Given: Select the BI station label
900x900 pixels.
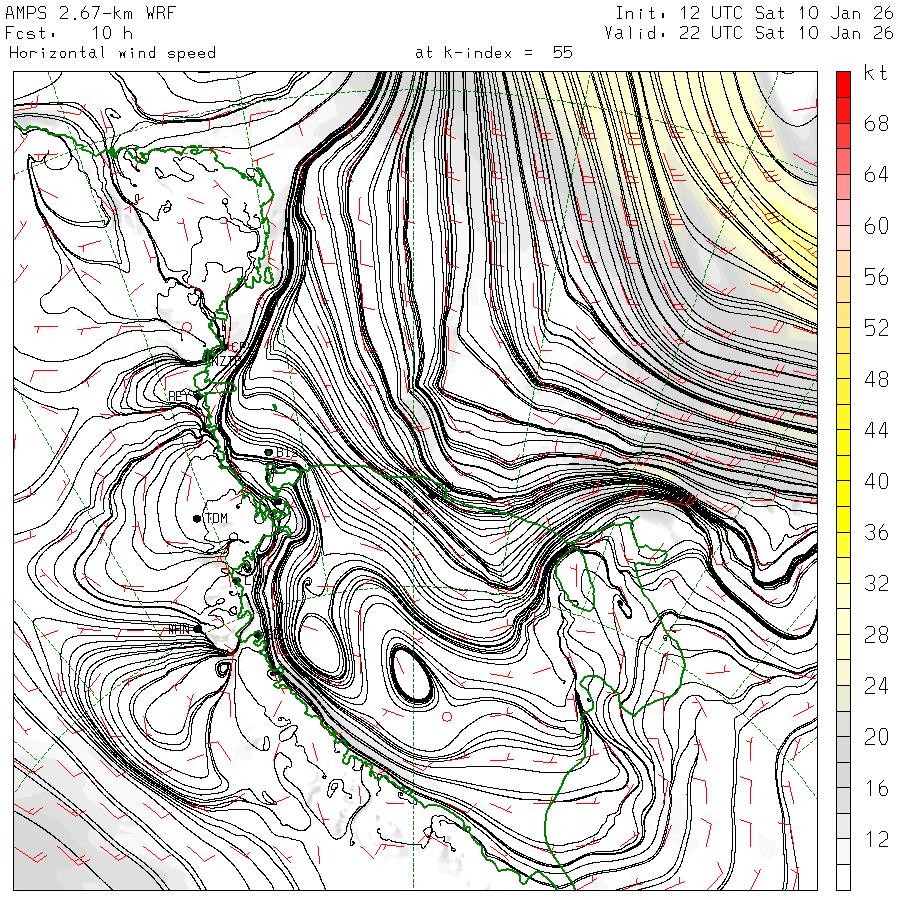Looking at the screenshot, I should tap(285, 452).
